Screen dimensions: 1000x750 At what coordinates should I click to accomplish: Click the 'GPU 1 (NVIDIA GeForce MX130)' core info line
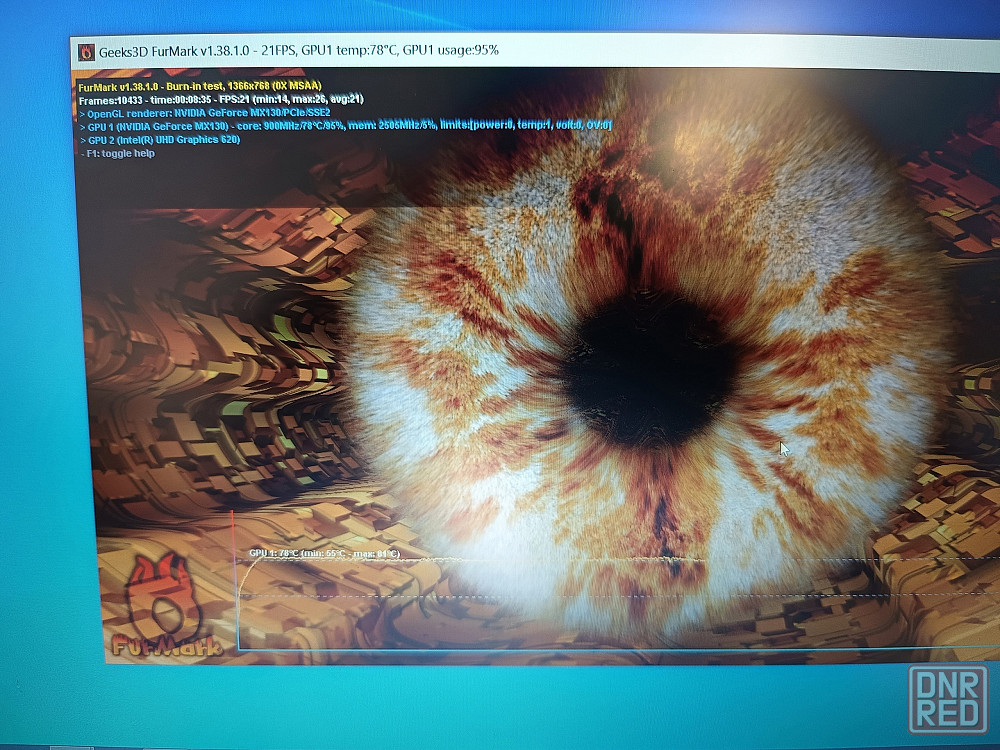pos(346,126)
